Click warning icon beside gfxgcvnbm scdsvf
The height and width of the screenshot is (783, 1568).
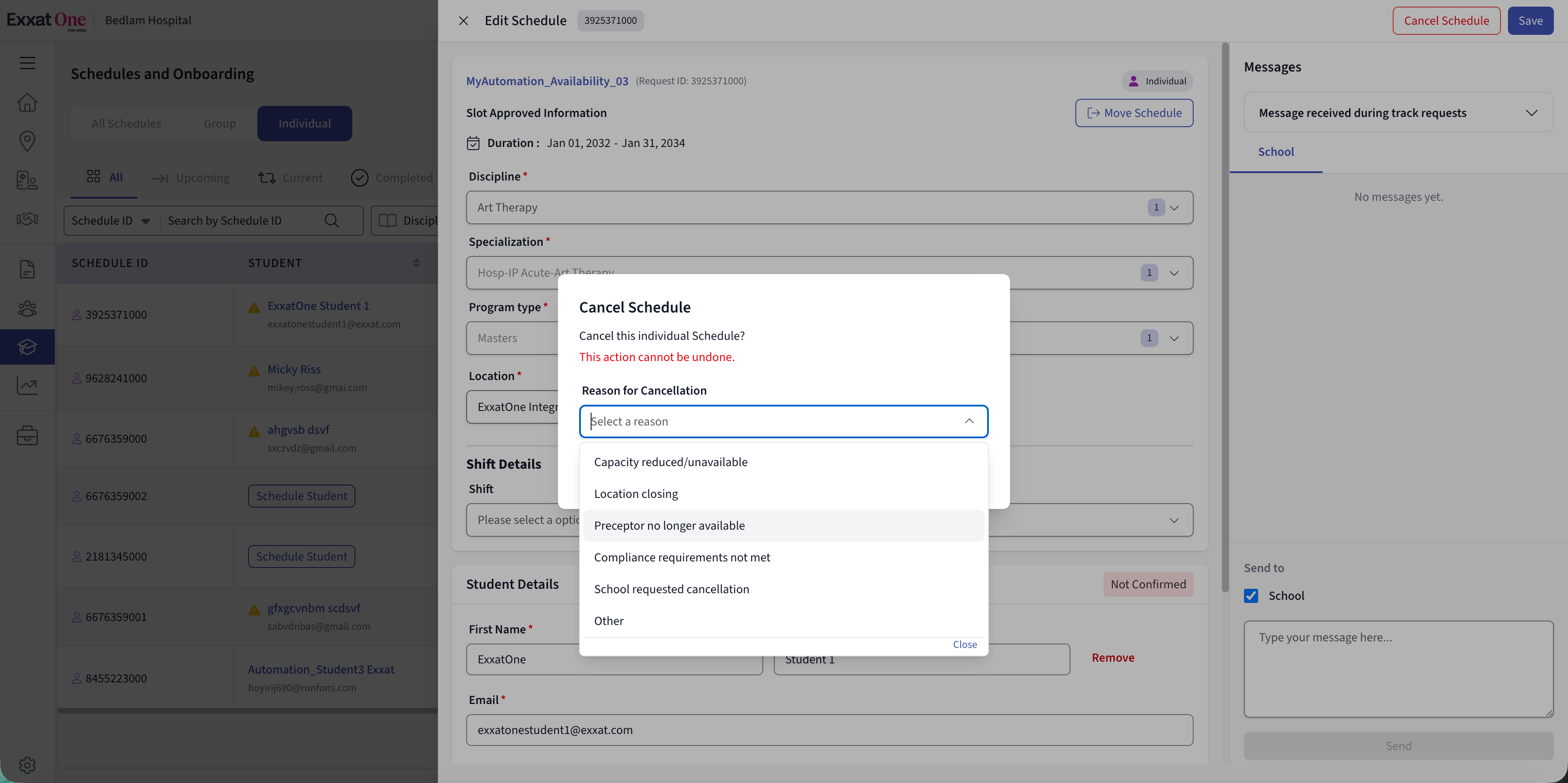[254, 610]
